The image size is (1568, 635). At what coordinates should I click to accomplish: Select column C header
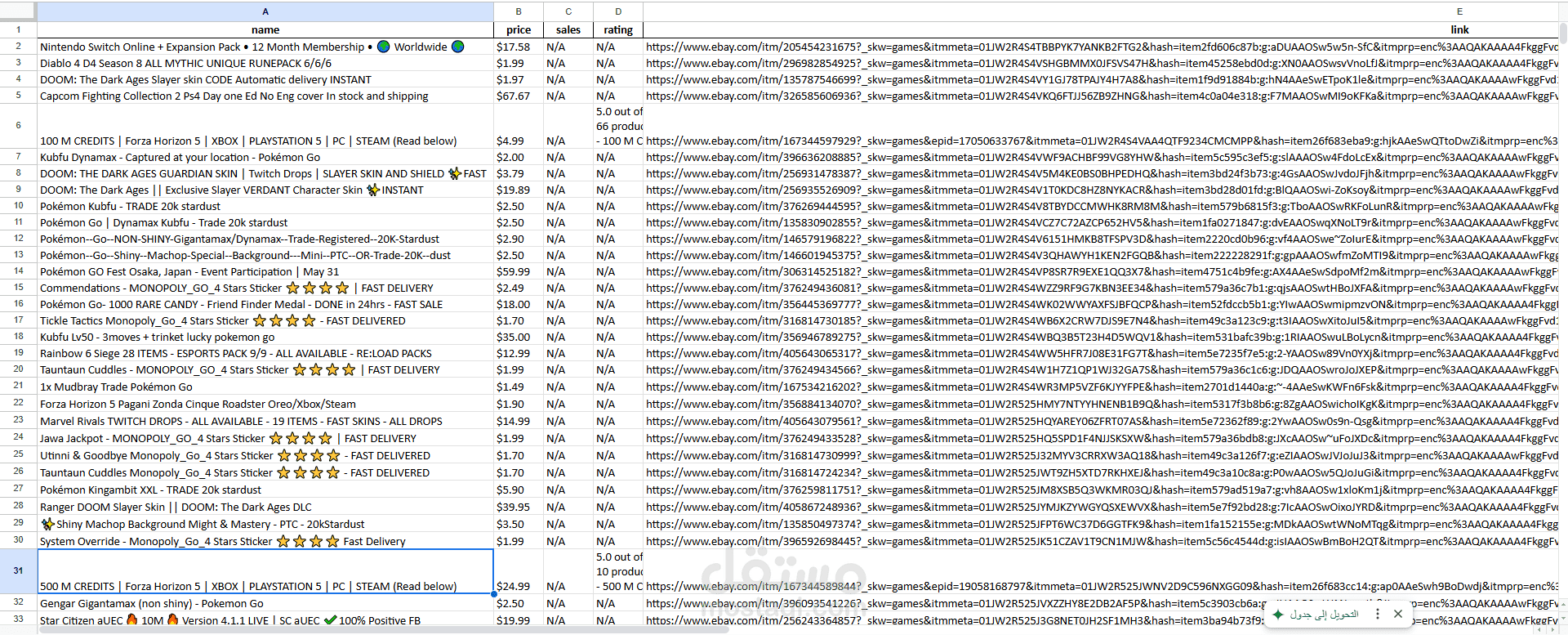[x=568, y=11]
